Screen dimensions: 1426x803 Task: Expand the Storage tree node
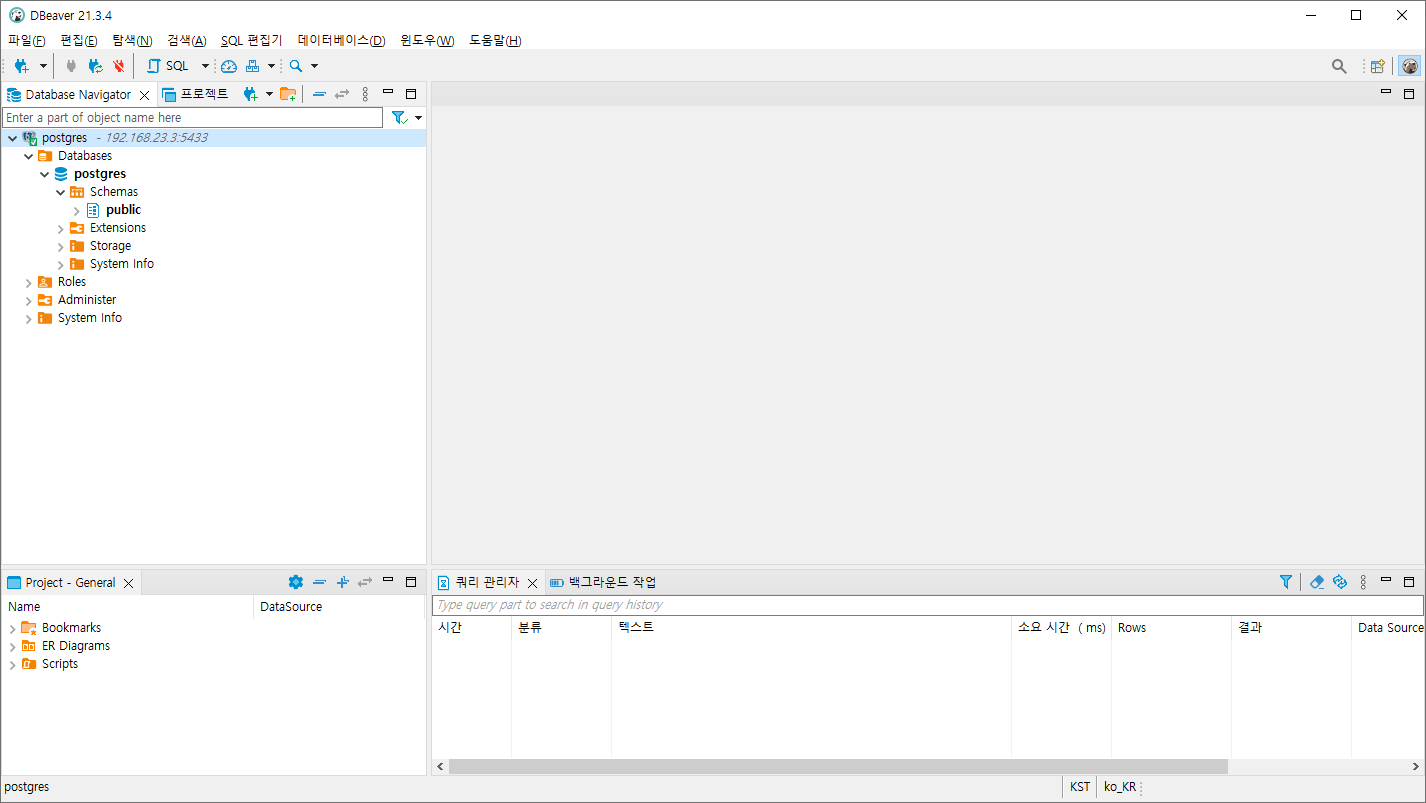point(60,247)
